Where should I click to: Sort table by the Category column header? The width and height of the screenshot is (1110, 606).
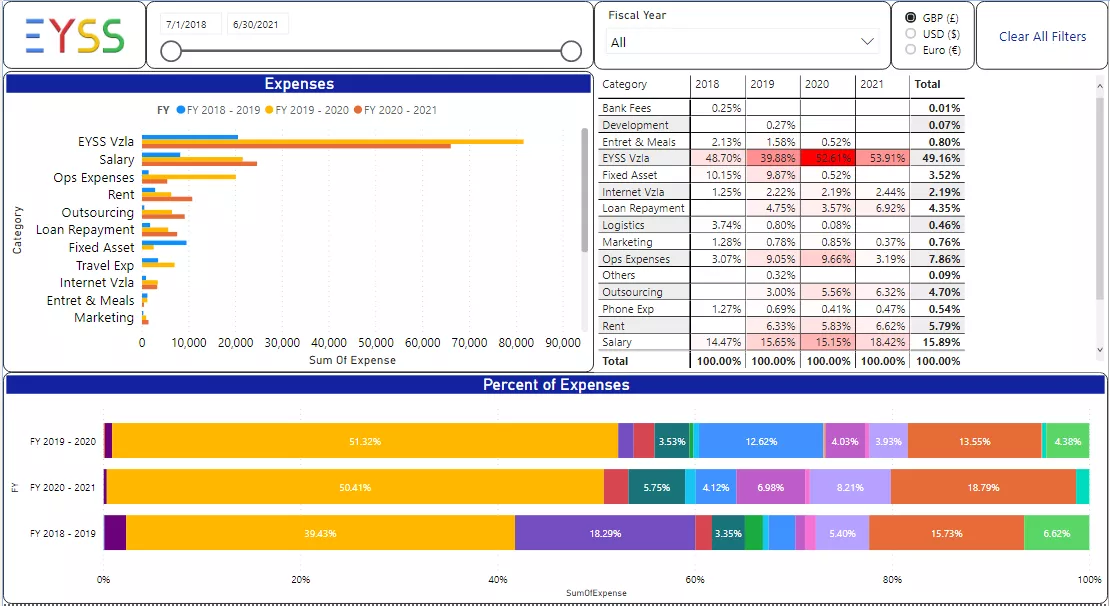pyautogui.click(x=625, y=85)
